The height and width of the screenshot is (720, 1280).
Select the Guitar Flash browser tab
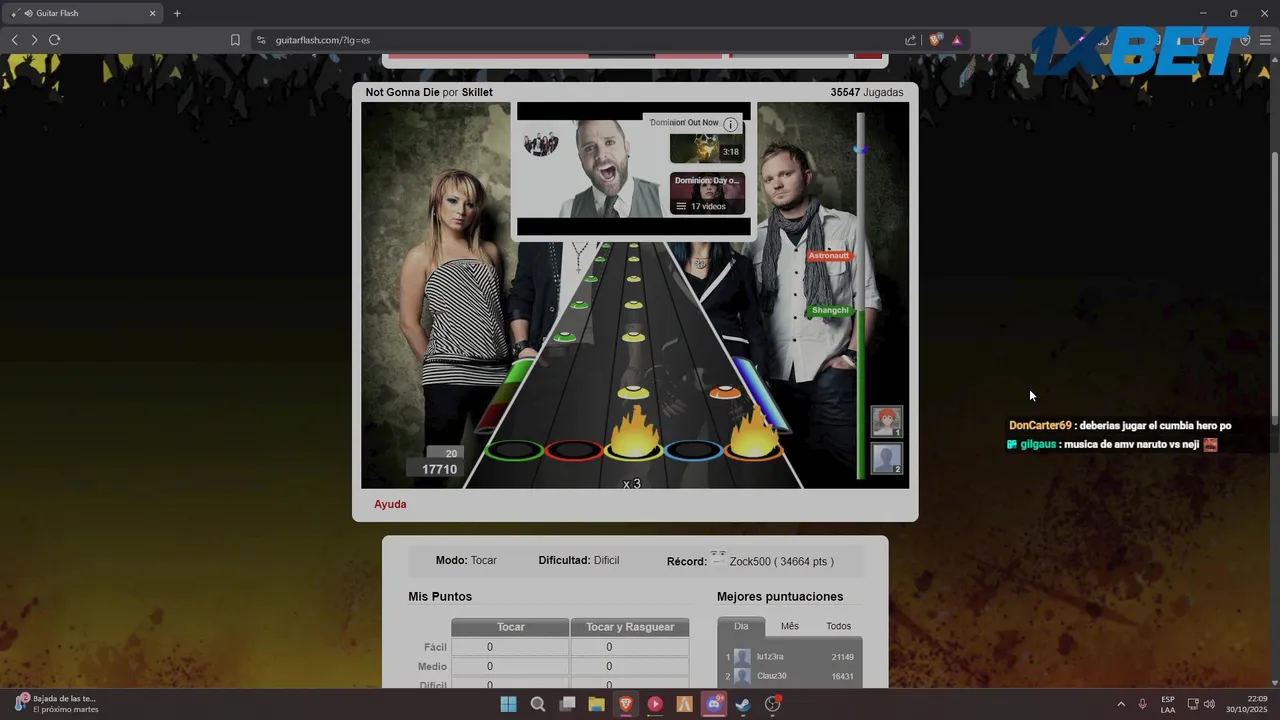tap(84, 13)
